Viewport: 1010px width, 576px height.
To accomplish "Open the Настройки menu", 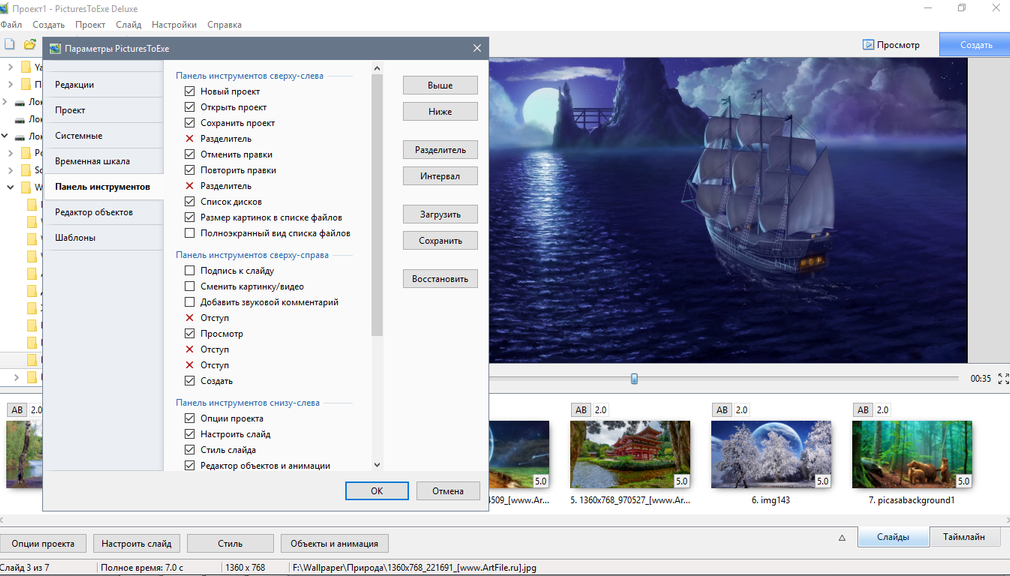I will 174,24.
